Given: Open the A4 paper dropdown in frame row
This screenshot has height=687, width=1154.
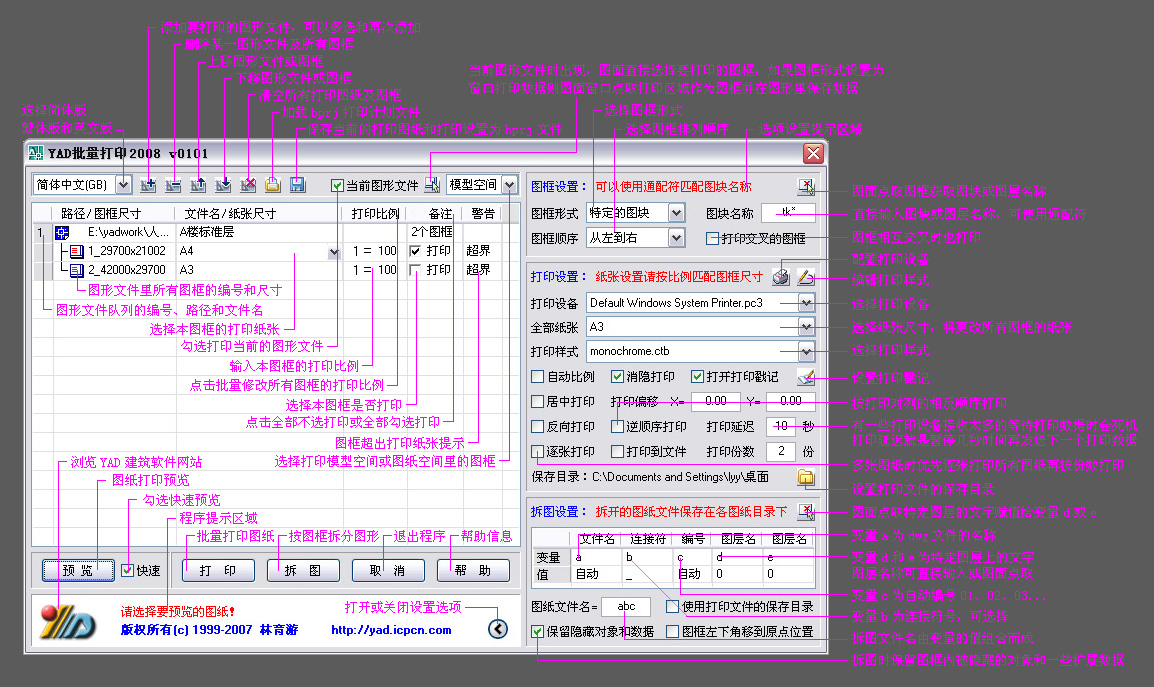Looking at the screenshot, I should tap(333, 252).
